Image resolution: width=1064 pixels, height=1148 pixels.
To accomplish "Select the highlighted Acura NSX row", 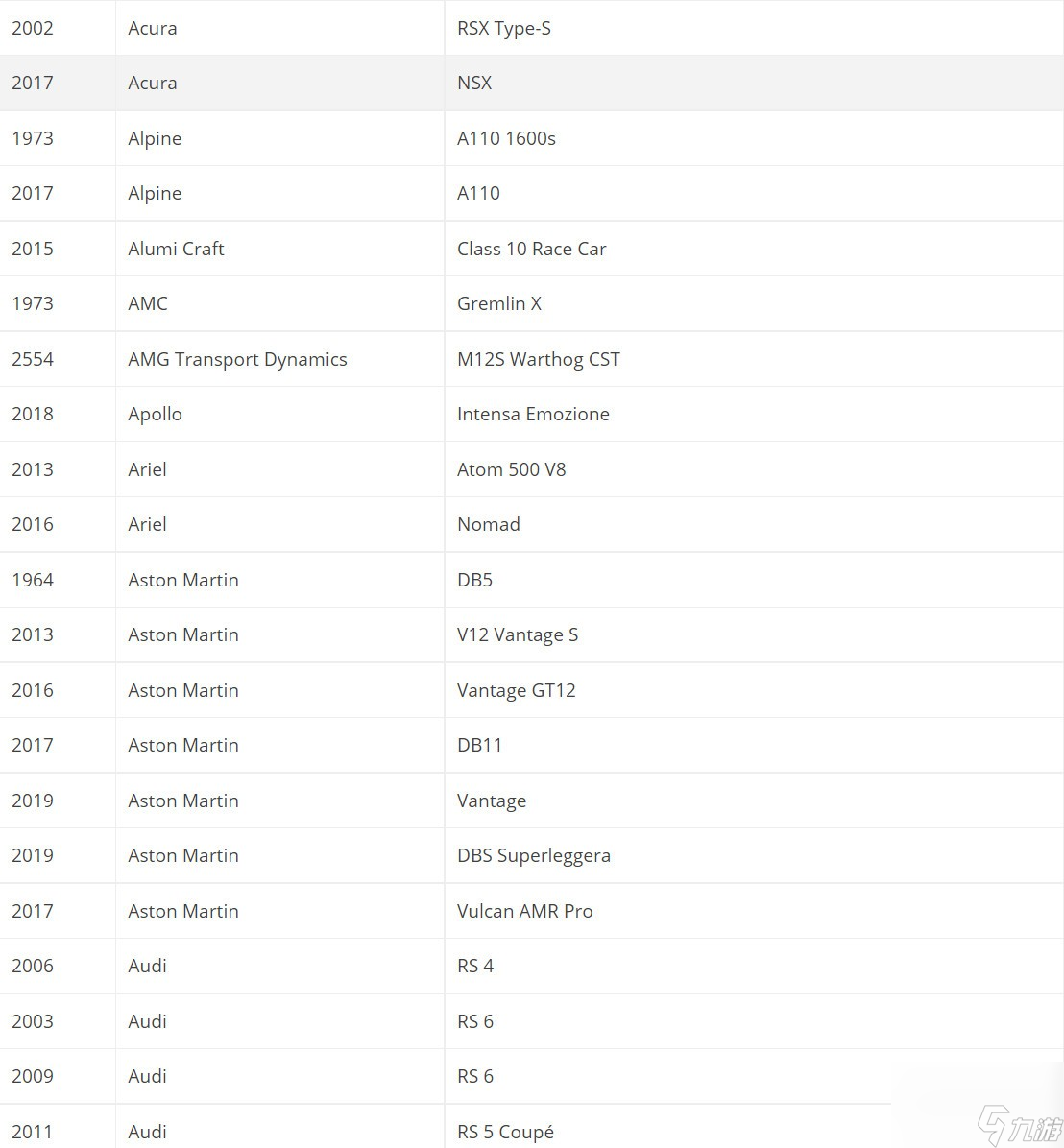I will click(532, 83).
